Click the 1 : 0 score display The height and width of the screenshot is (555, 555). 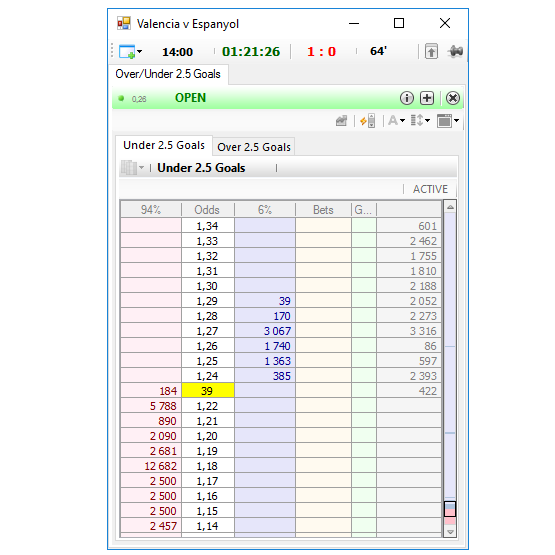321,52
